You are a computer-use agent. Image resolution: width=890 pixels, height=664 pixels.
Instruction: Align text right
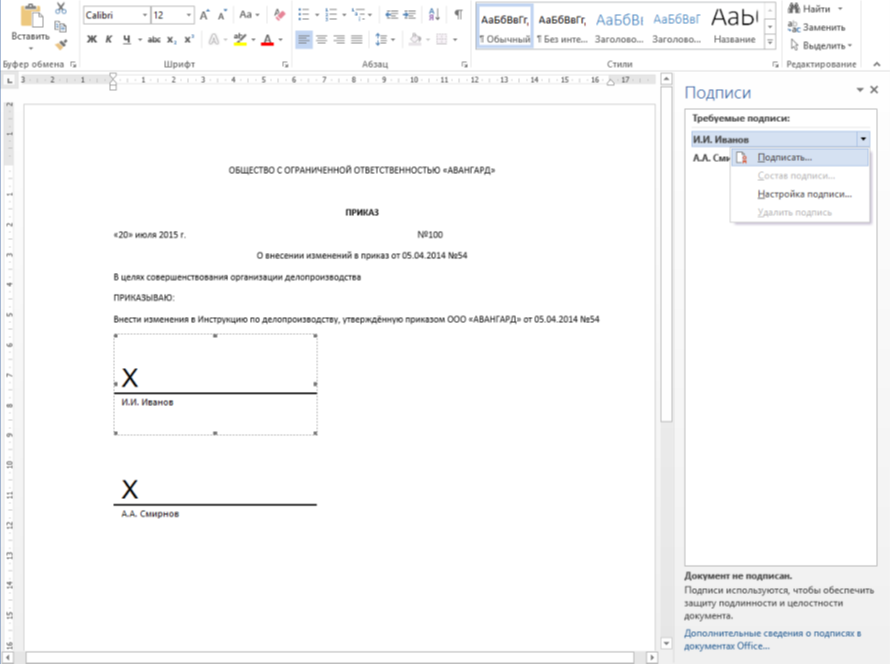(339, 39)
